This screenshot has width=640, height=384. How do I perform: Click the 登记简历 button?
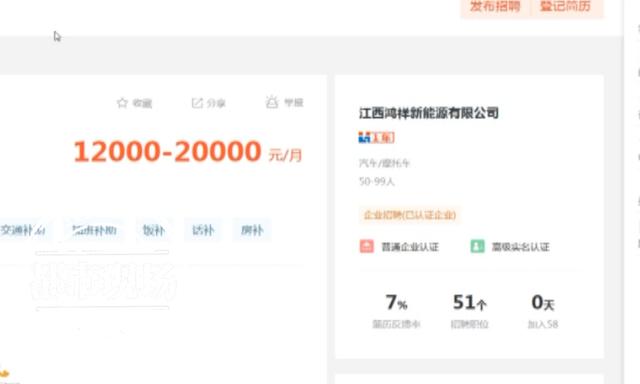[x=566, y=7]
